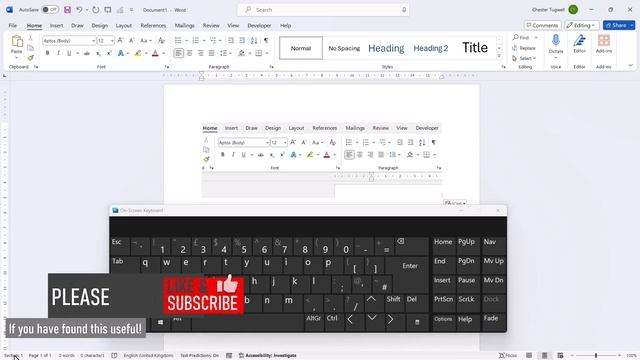
Task: Open Add-ins from the ribbon
Action: point(604,44)
